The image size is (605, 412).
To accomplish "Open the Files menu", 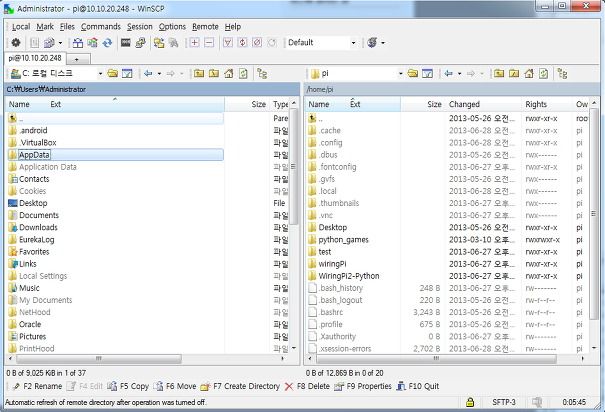I will [x=67, y=27].
